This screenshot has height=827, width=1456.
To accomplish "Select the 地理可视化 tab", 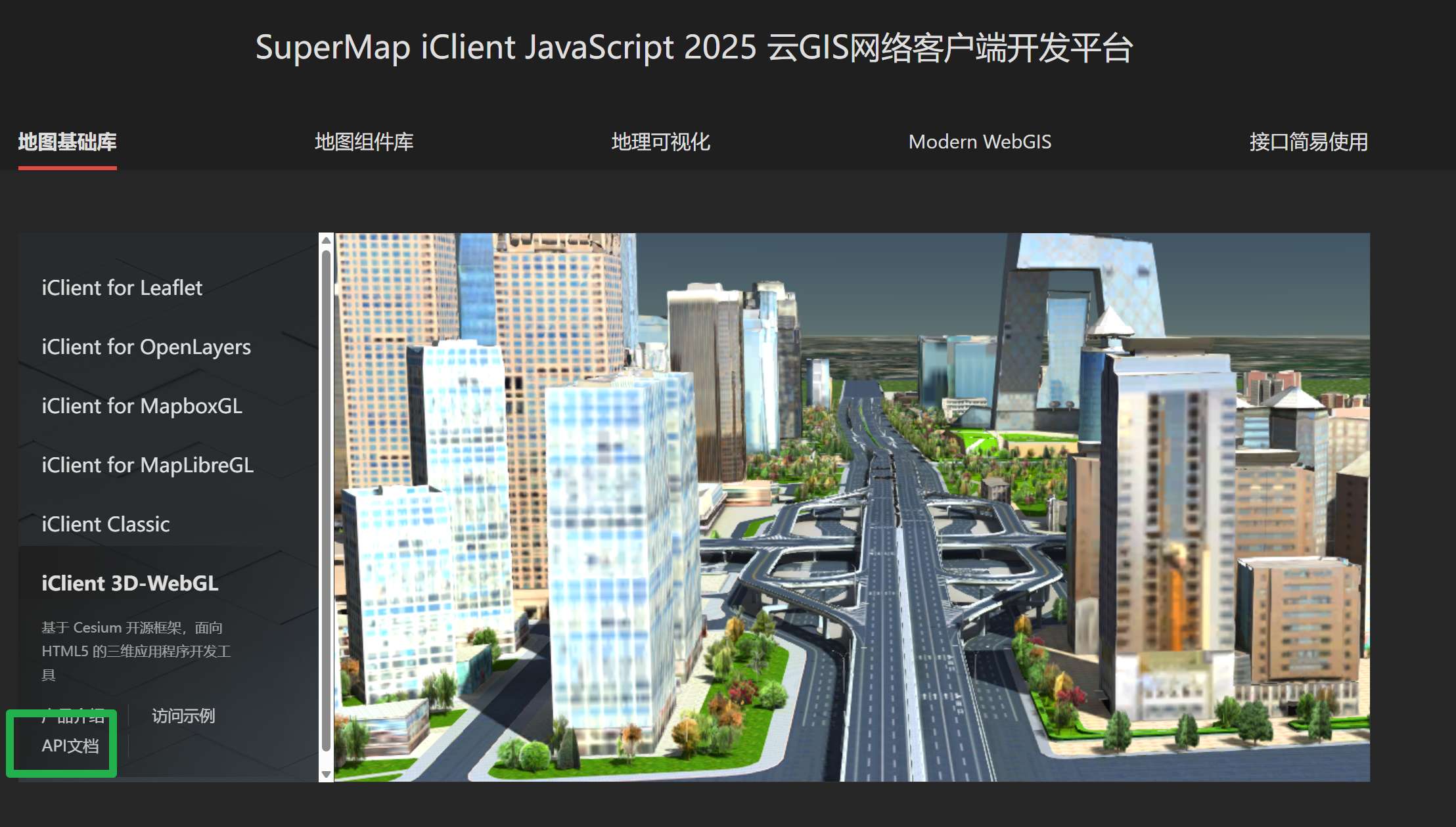I will tap(660, 142).
